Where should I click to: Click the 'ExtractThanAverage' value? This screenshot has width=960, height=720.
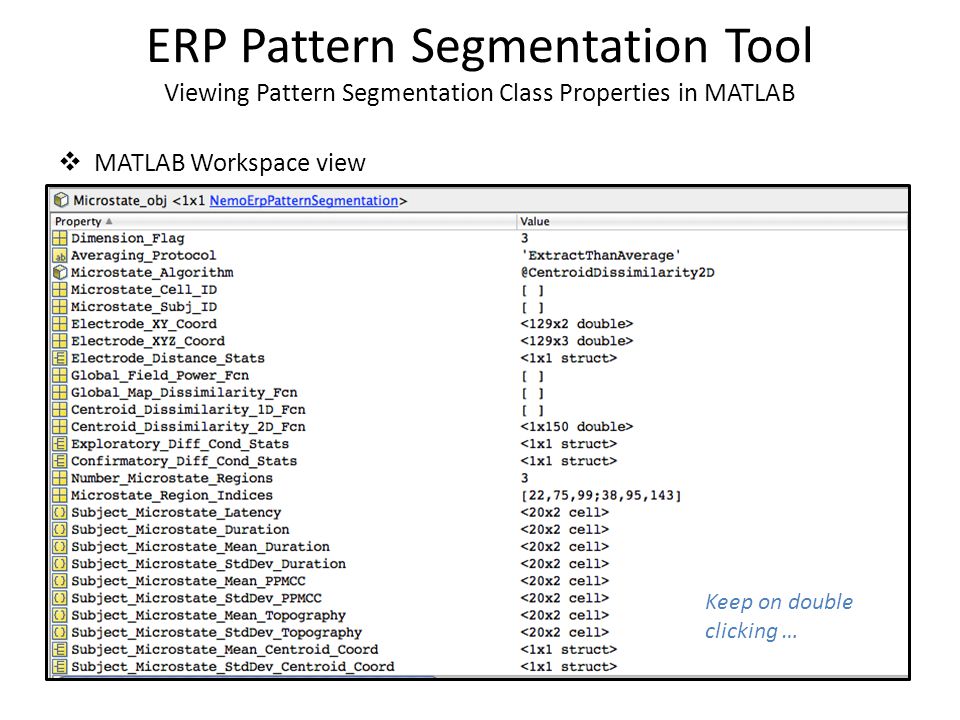[x=601, y=255]
